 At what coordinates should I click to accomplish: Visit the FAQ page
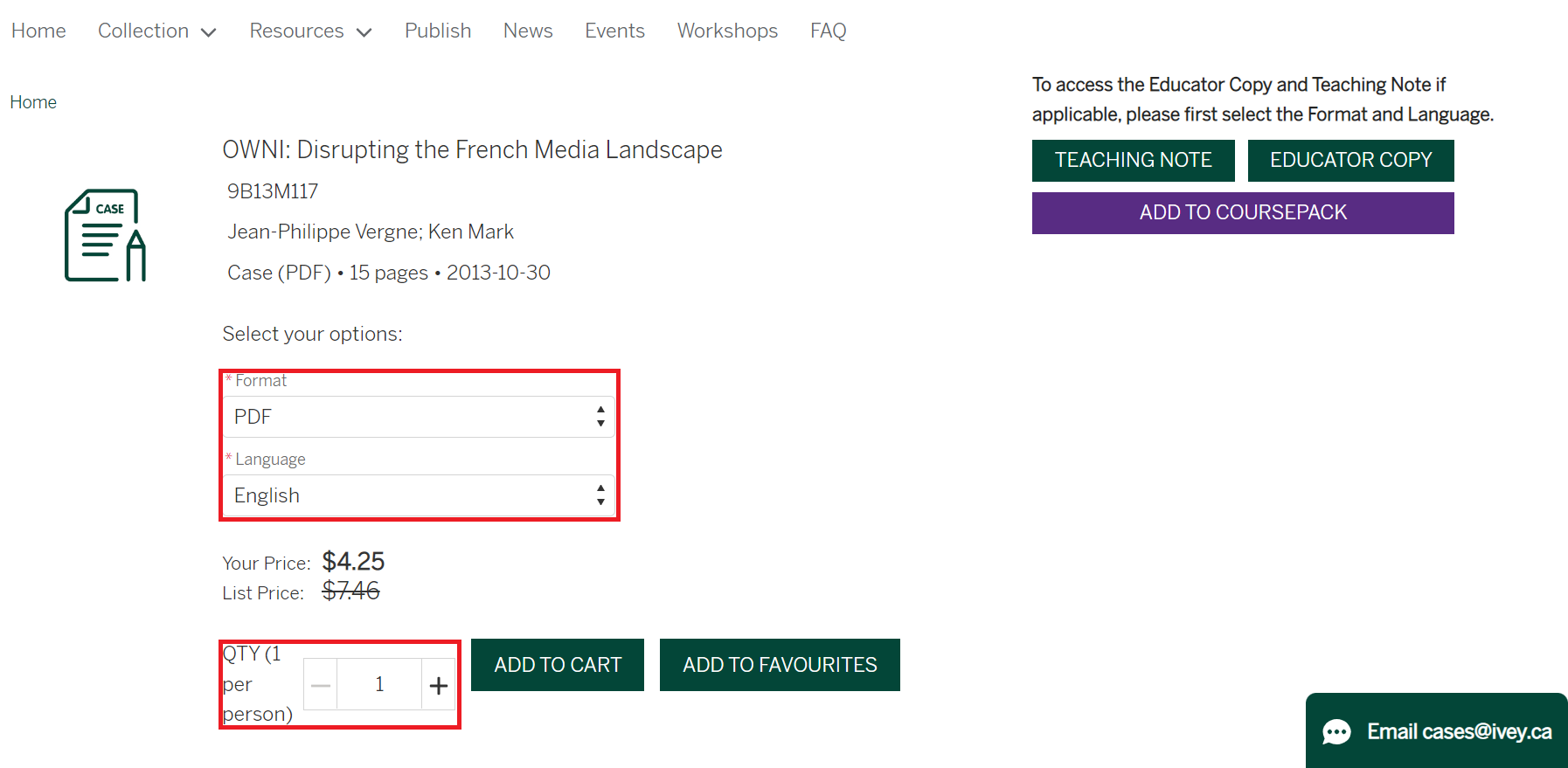pos(828,31)
